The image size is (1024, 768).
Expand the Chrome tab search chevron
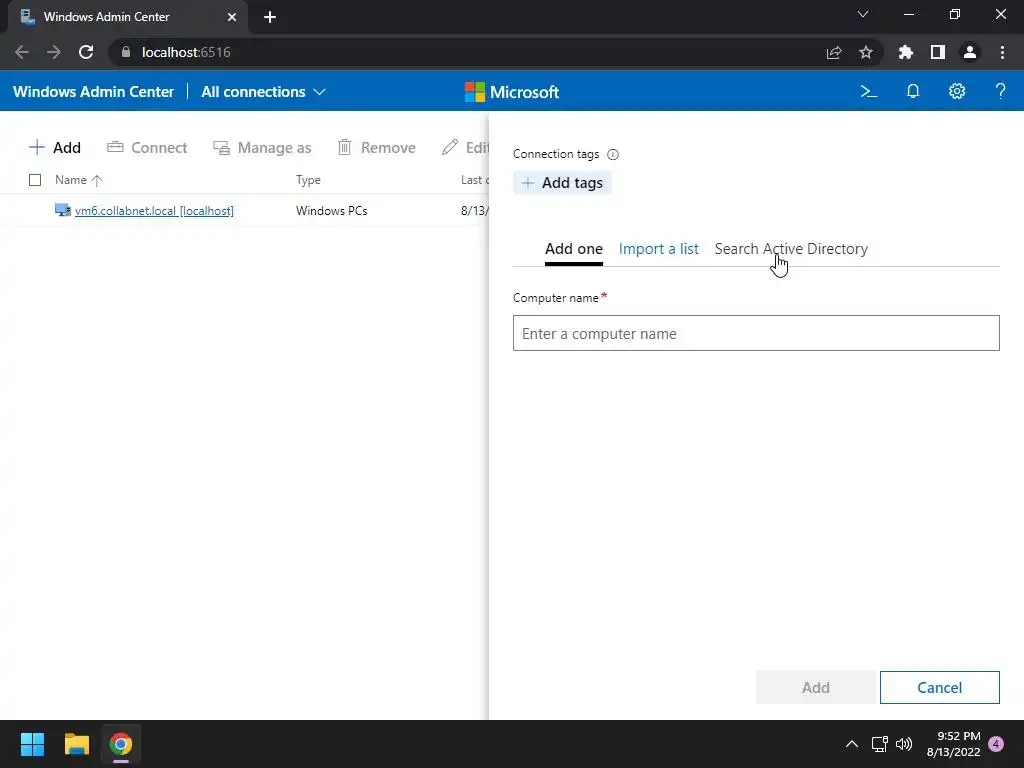pos(863,14)
